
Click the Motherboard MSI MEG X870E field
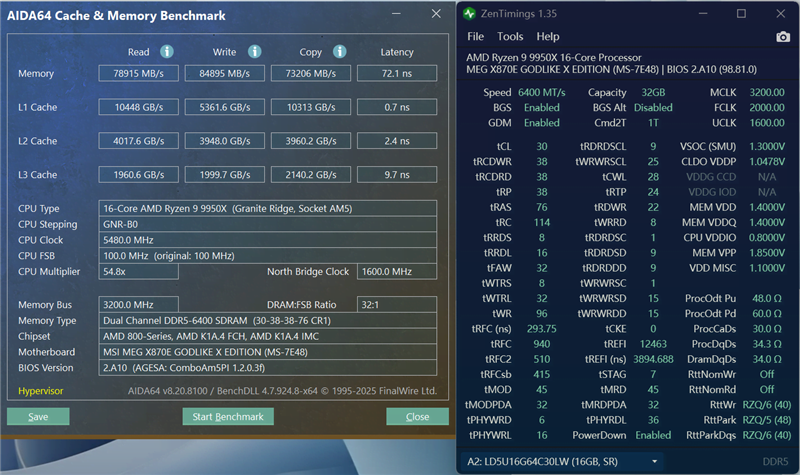click(x=267, y=352)
